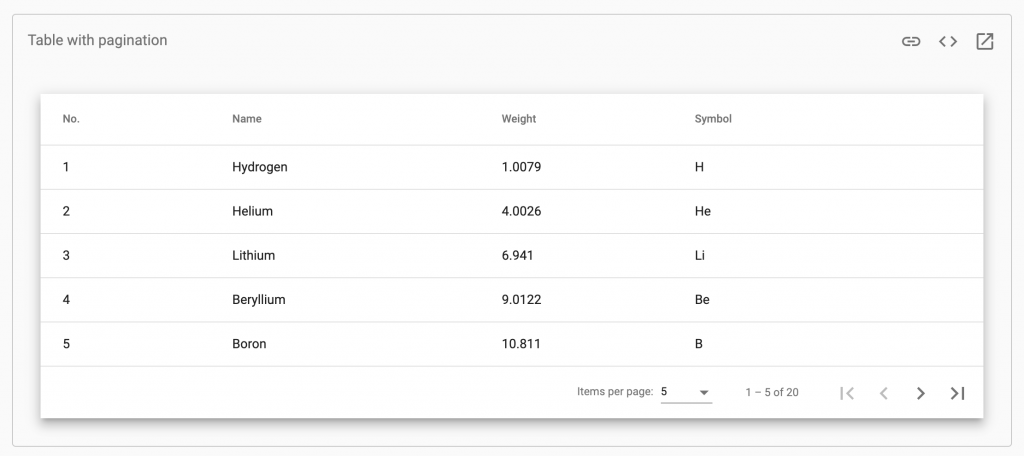Click the Weight column header

[x=519, y=119]
